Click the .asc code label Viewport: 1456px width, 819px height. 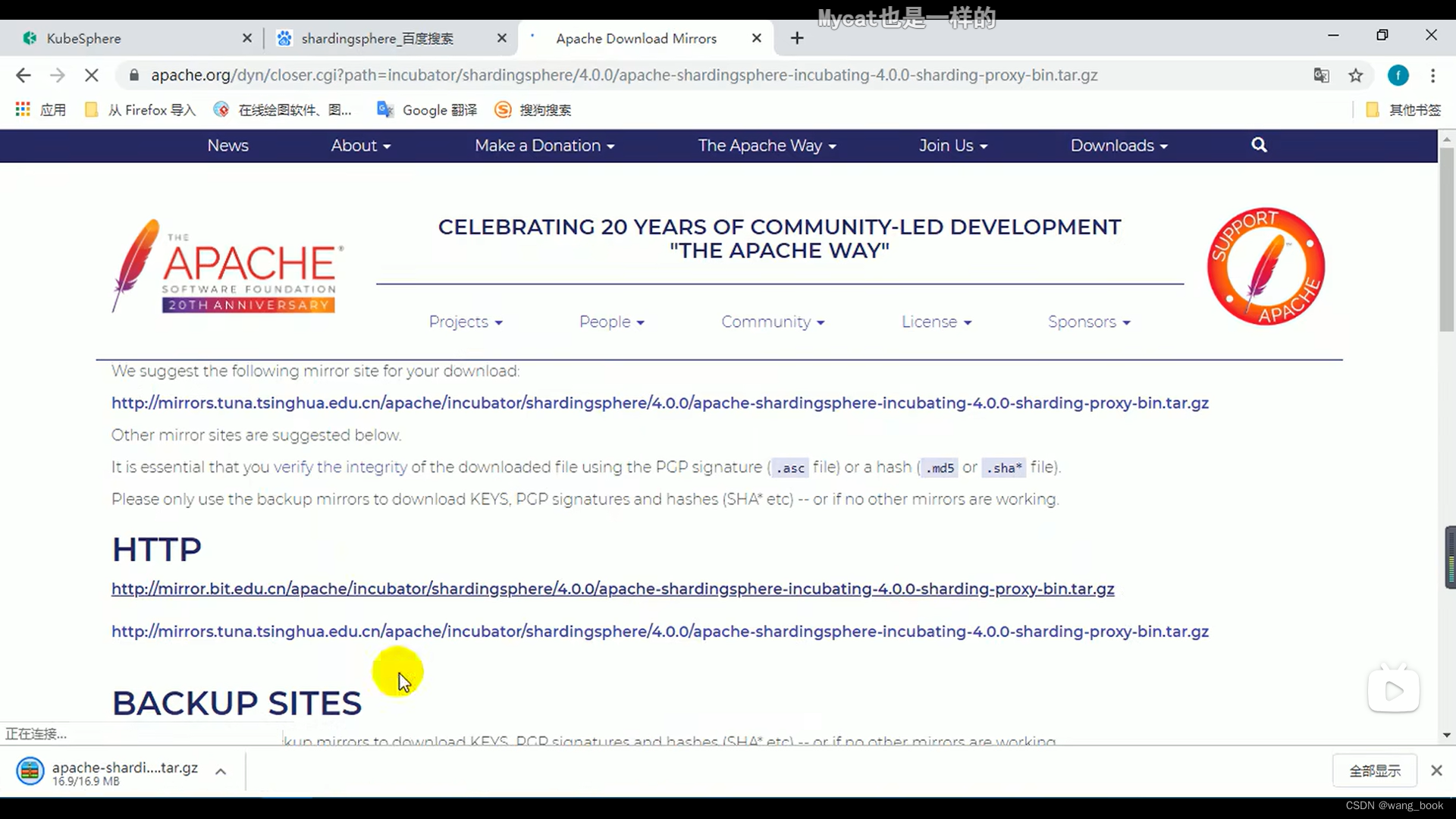click(x=789, y=468)
